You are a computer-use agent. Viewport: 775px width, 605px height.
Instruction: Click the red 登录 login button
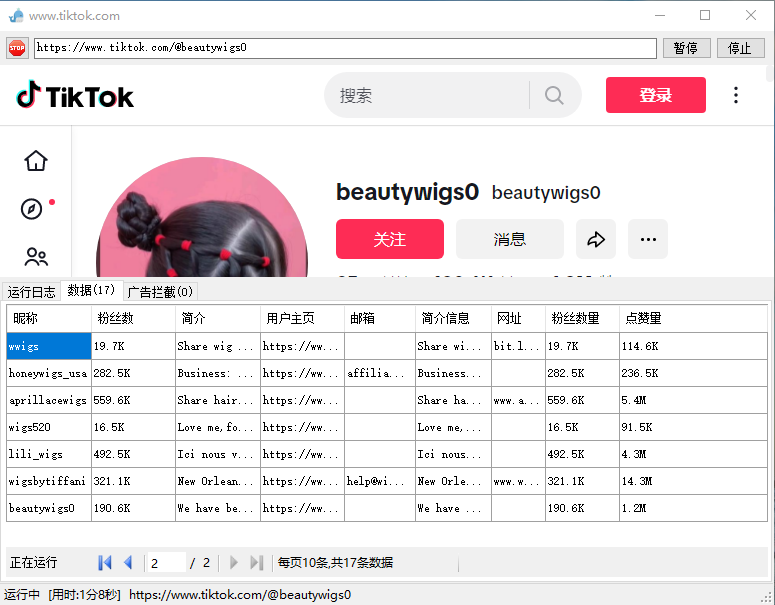pyautogui.click(x=655, y=95)
